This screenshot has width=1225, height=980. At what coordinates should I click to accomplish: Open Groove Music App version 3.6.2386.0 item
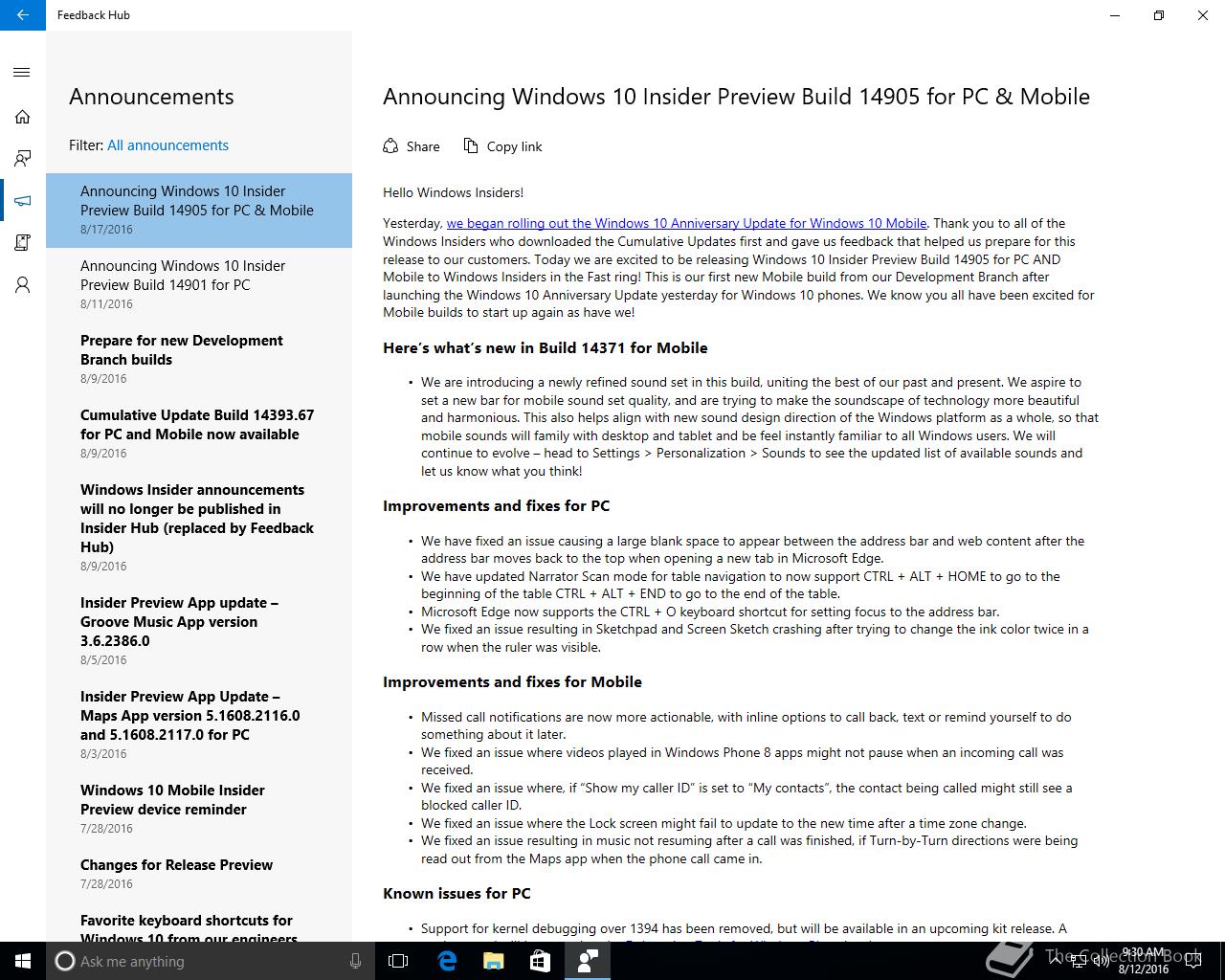[199, 632]
